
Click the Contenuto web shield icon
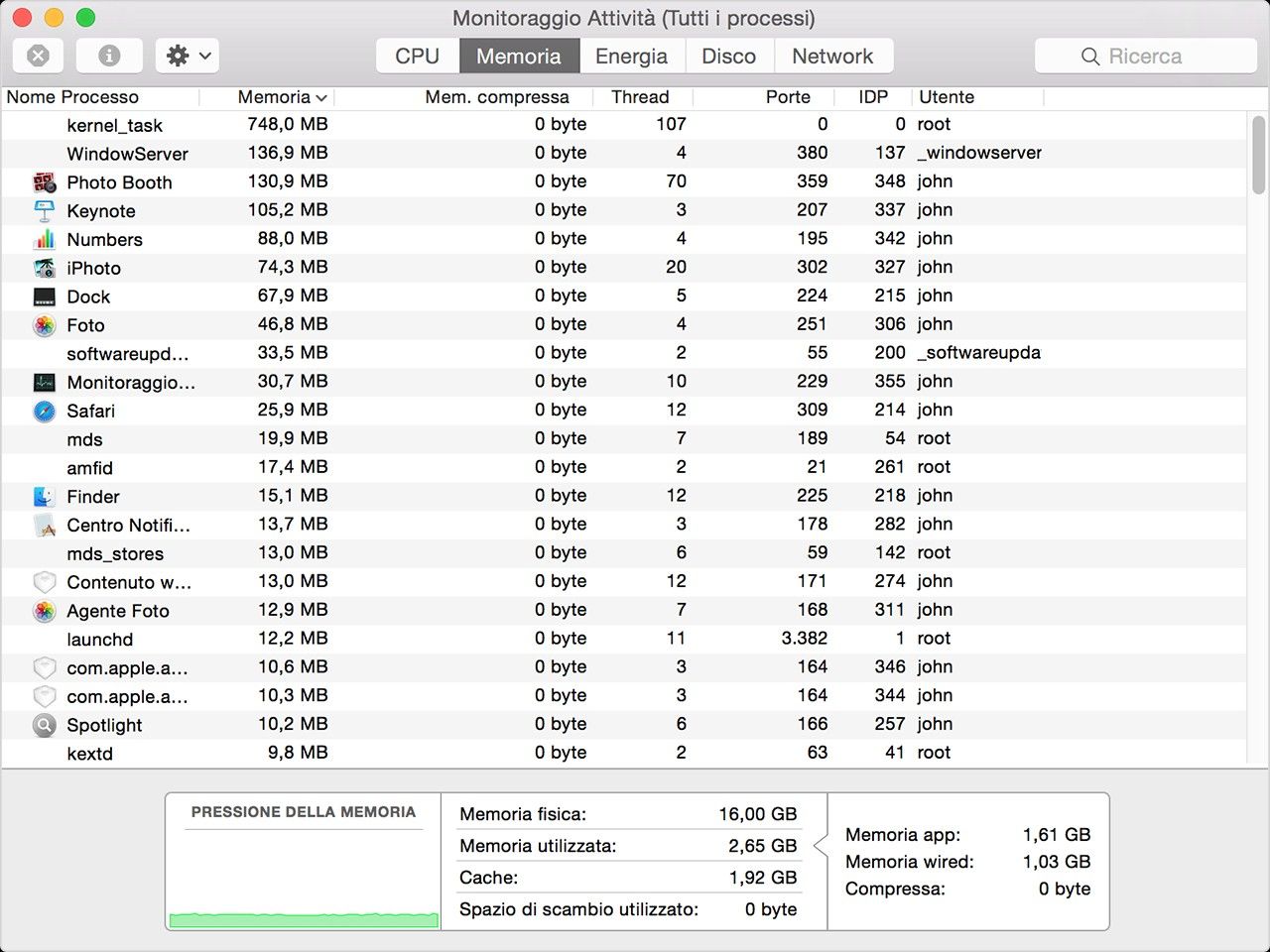tap(45, 582)
